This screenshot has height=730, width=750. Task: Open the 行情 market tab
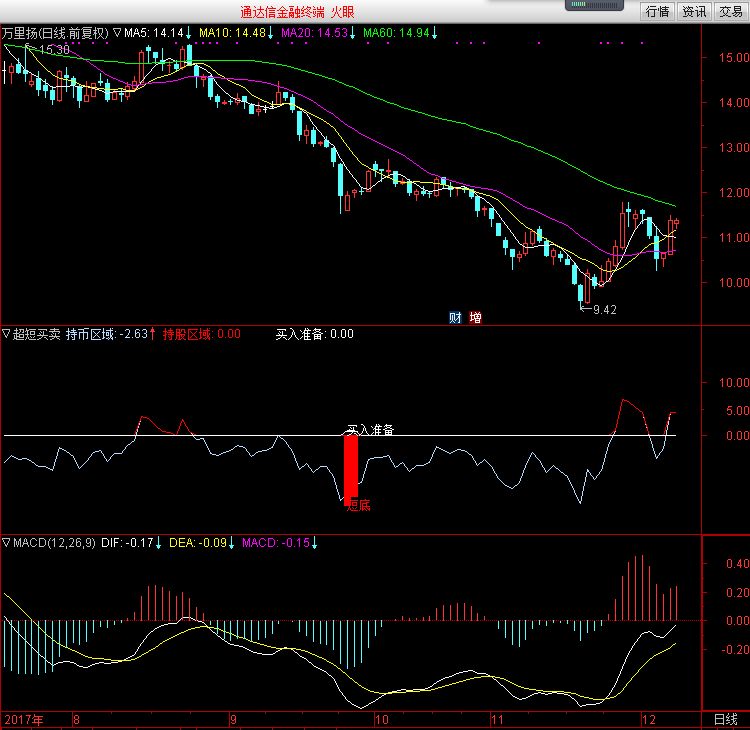click(657, 11)
